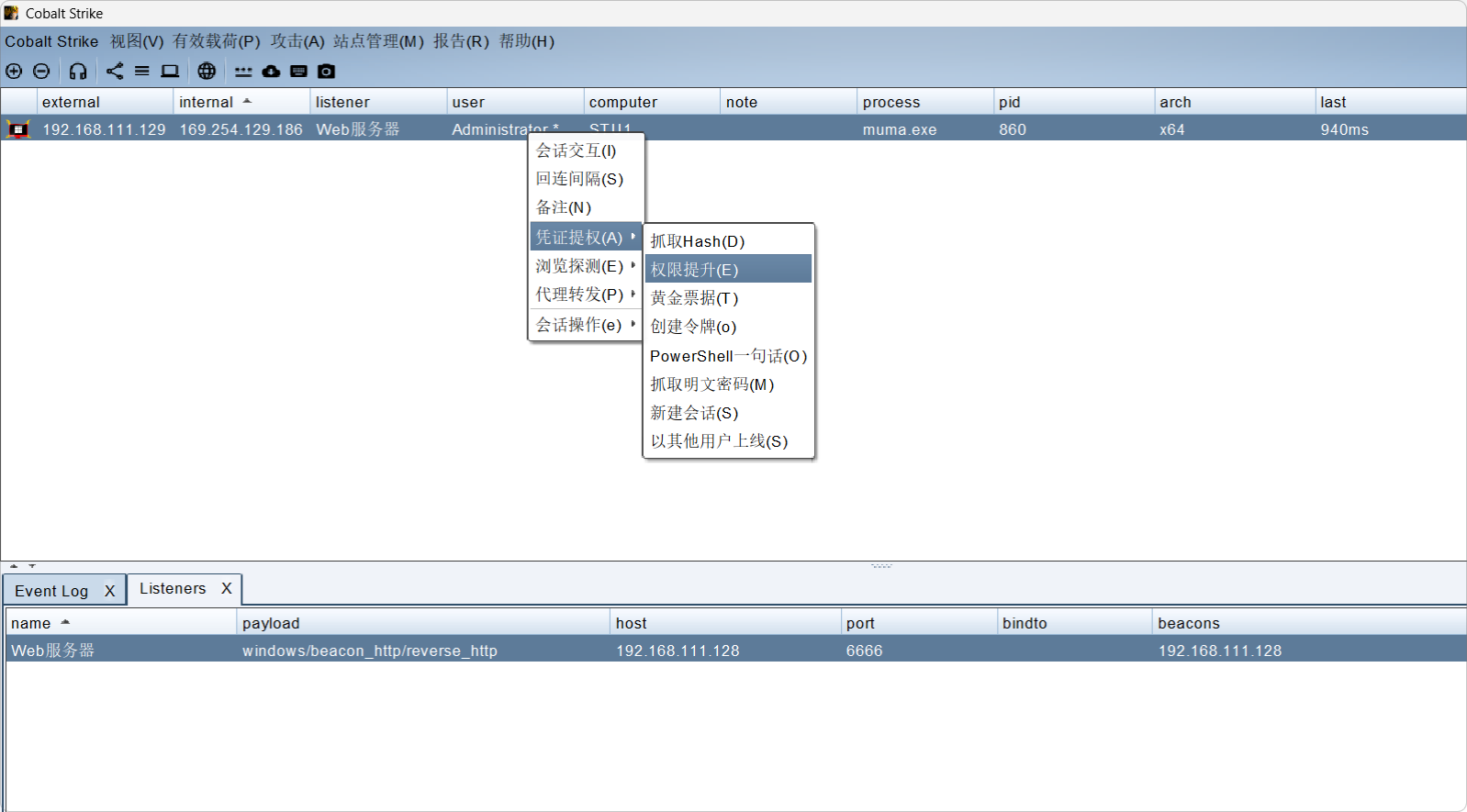1467x812 pixels.
Task: Close the Event Log tab
Action: [x=110, y=591]
